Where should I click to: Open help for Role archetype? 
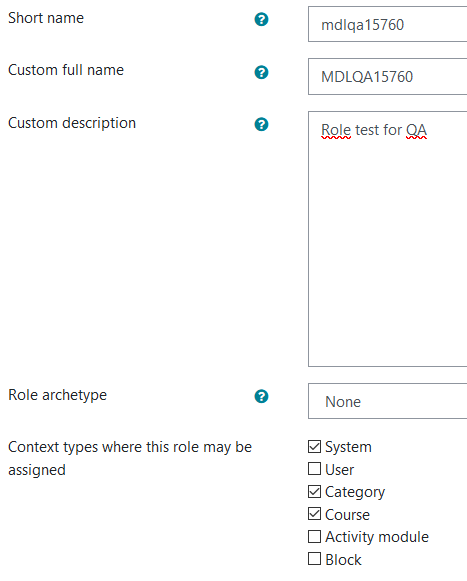pos(261,396)
